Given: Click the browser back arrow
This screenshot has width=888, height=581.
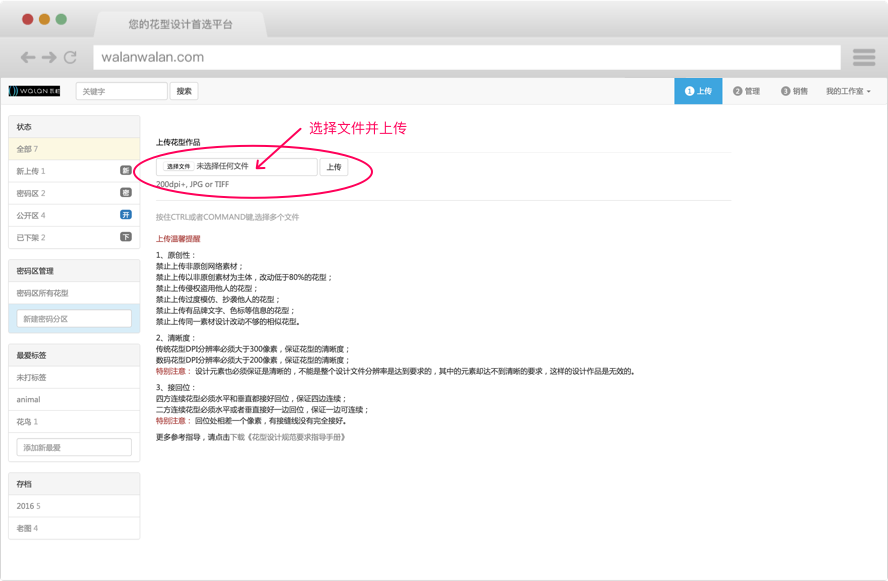Looking at the screenshot, I should tap(28, 58).
